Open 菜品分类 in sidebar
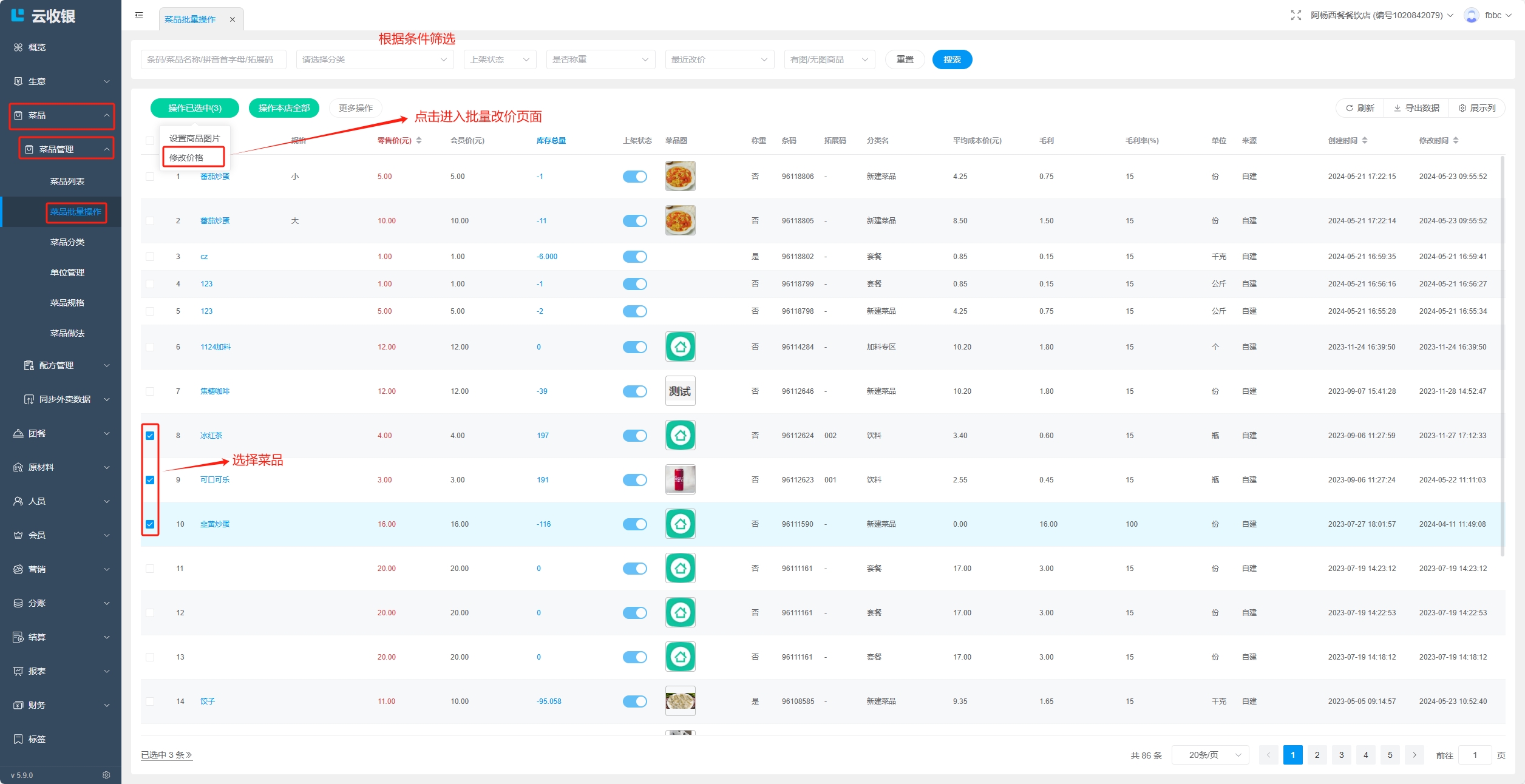 pos(67,242)
